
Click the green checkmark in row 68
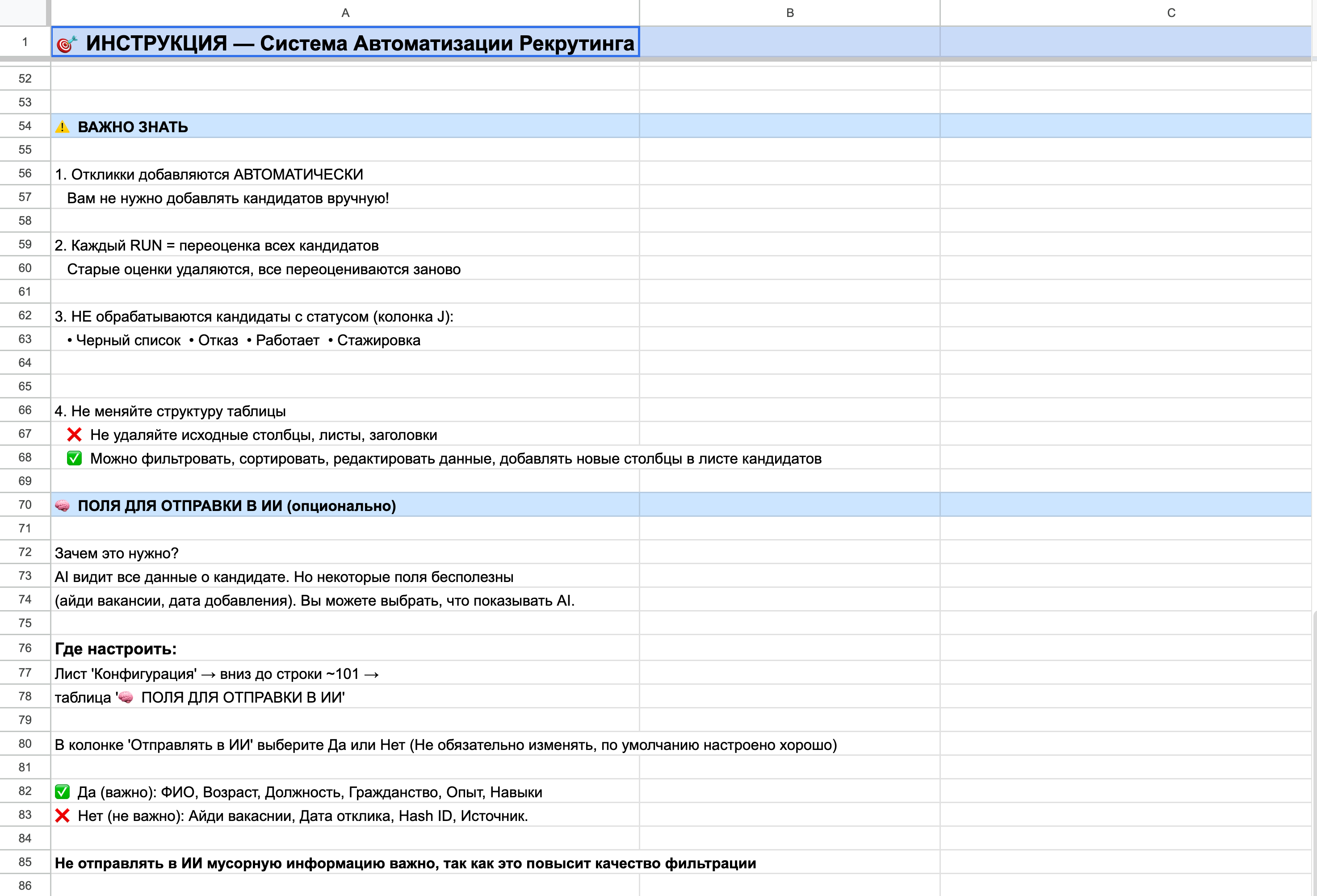(74, 458)
